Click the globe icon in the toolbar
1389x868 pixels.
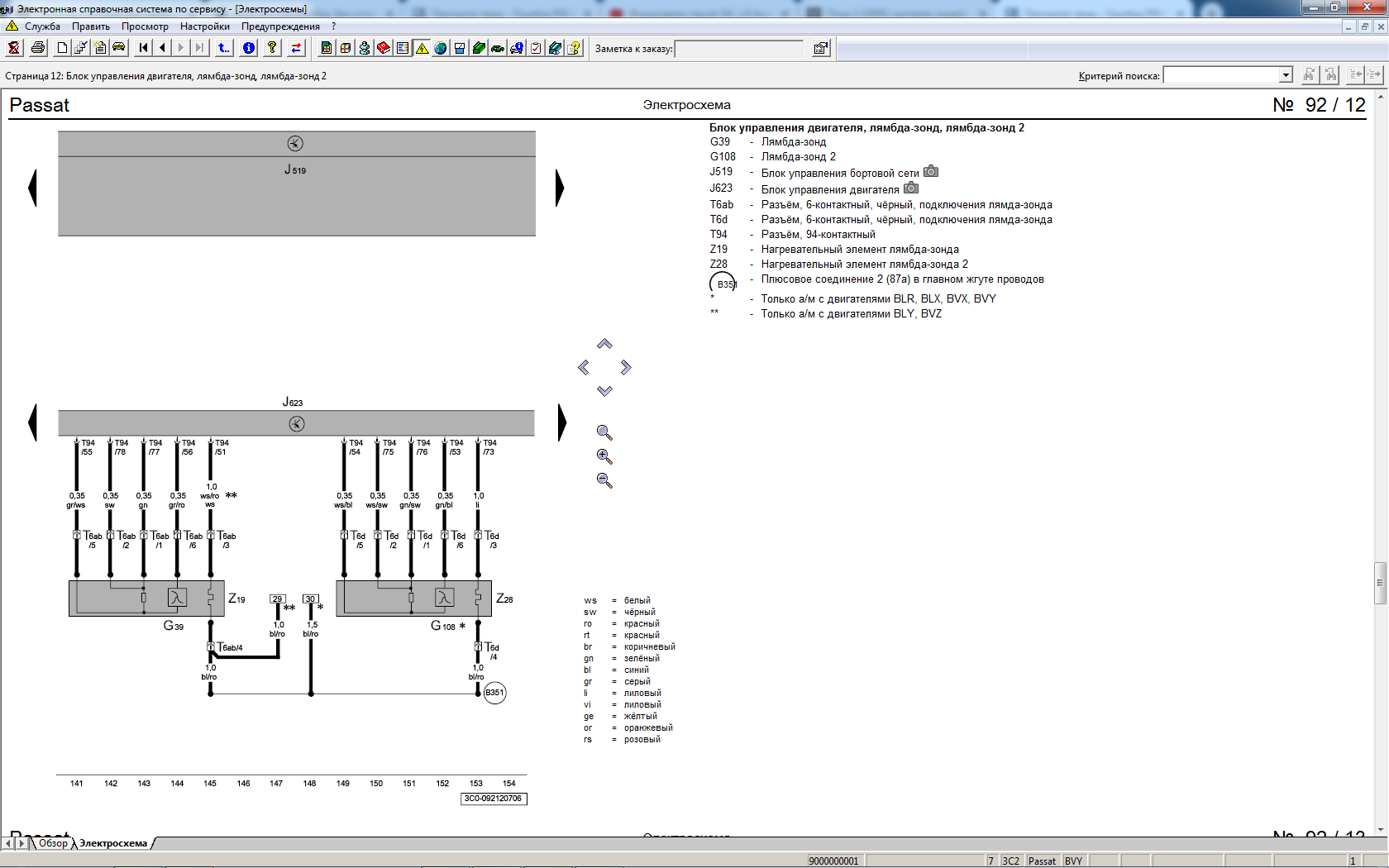click(x=441, y=48)
